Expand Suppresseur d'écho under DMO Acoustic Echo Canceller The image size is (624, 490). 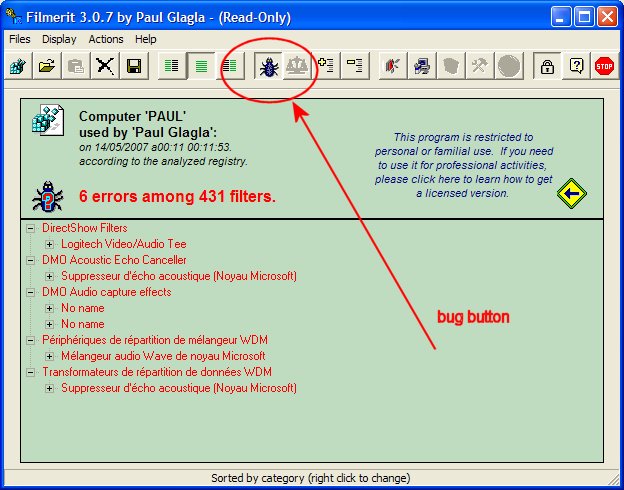pos(49,276)
